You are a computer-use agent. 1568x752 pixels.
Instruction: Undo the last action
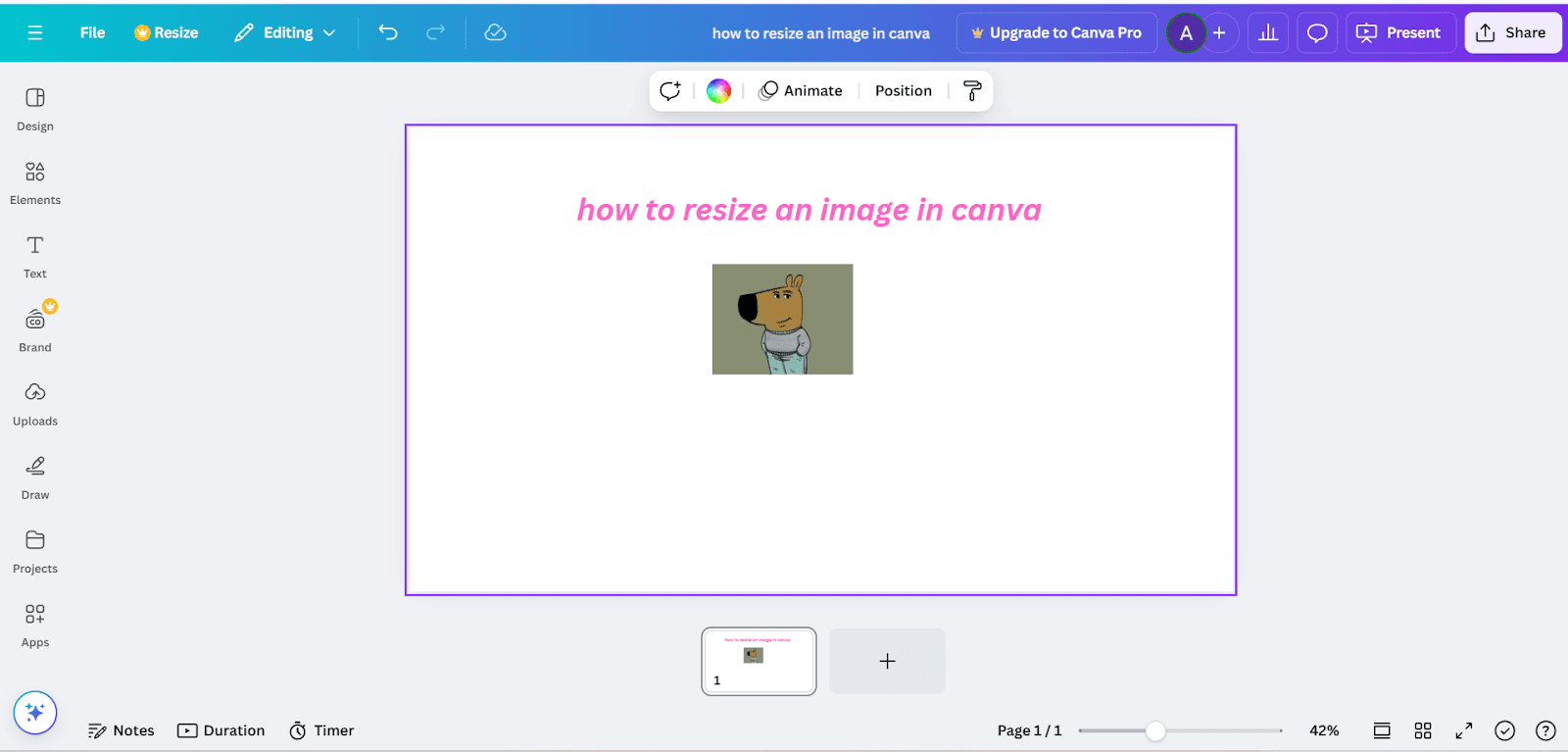(388, 32)
